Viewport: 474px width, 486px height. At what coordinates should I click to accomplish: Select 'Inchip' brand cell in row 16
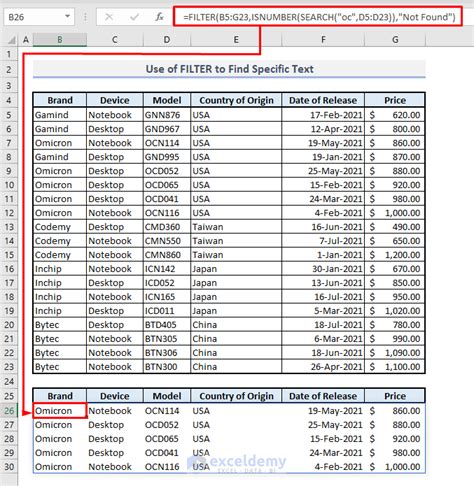pyautogui.click(x=60, y=269)
